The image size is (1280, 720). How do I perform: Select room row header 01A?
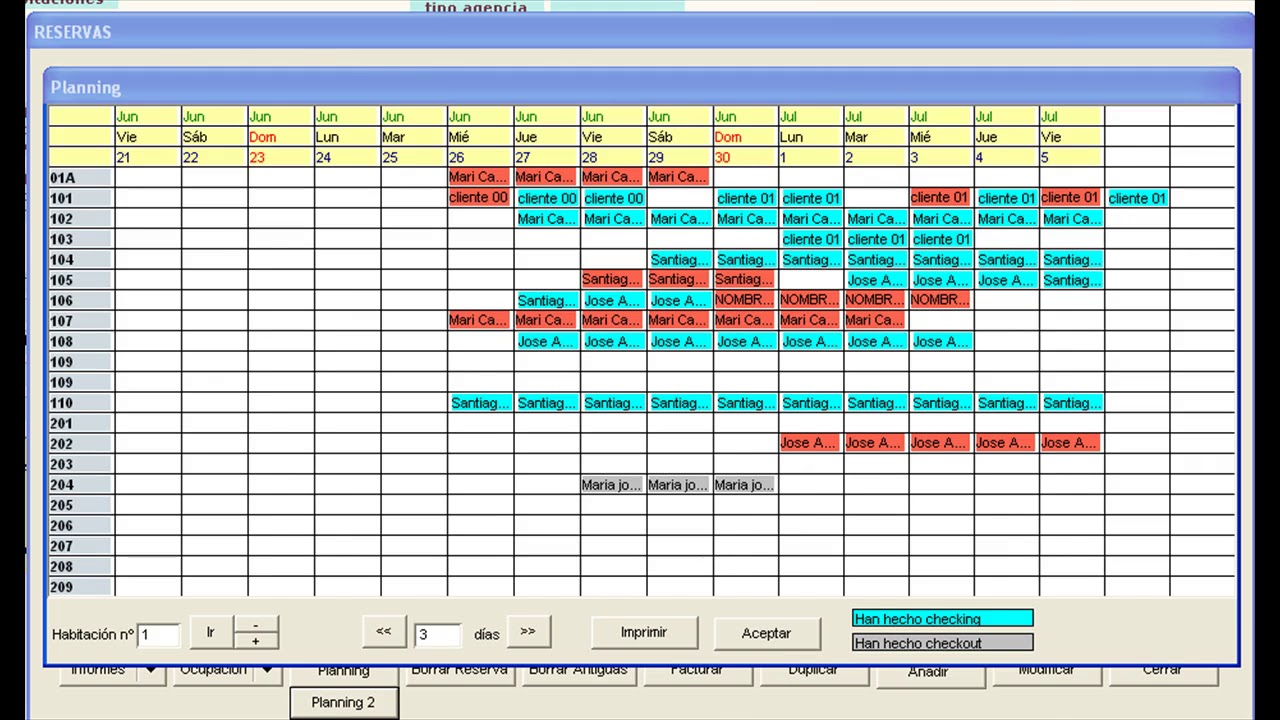[x=80, y=177]
